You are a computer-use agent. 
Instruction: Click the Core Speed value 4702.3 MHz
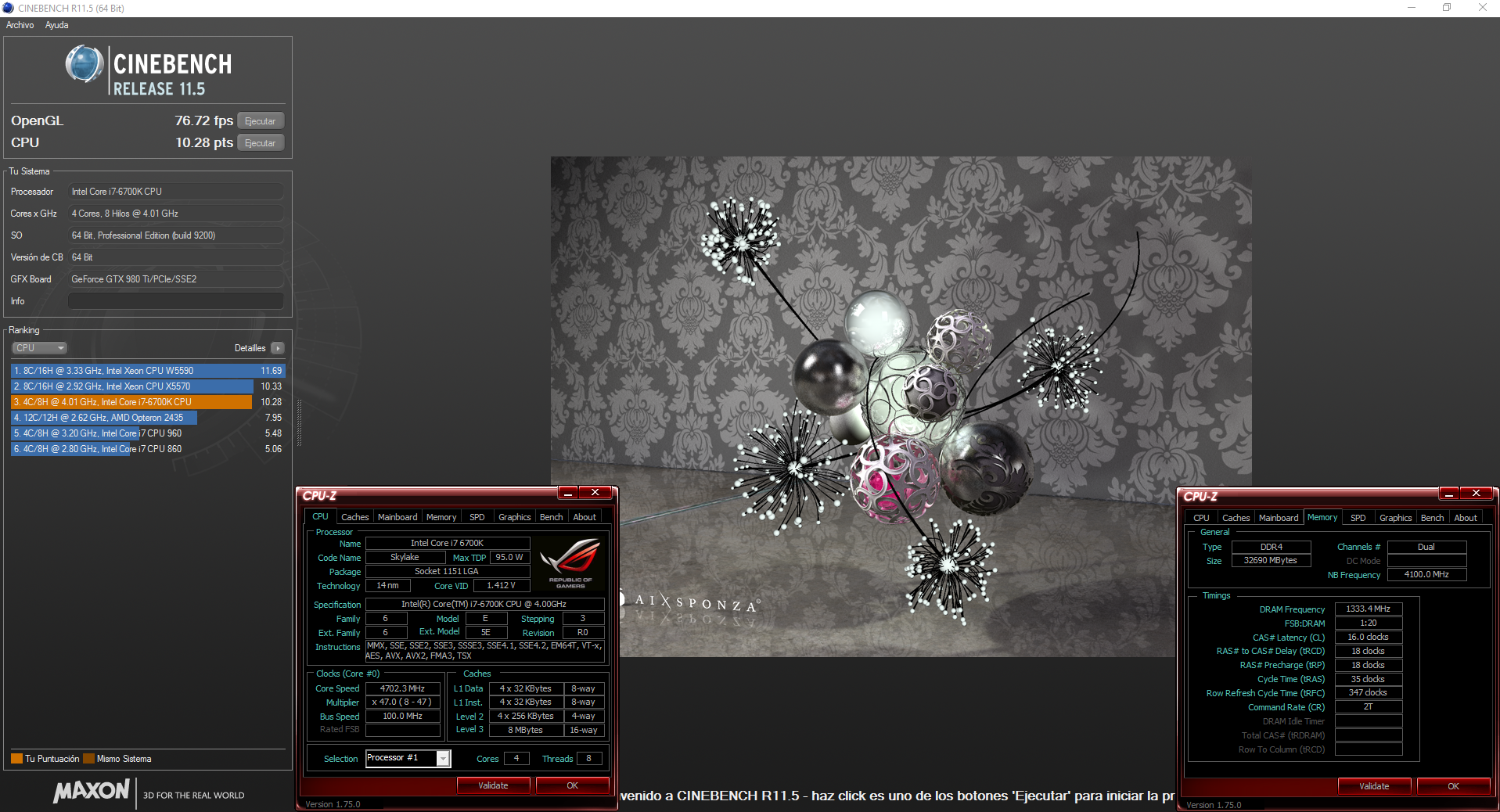(x=402, y=688)
